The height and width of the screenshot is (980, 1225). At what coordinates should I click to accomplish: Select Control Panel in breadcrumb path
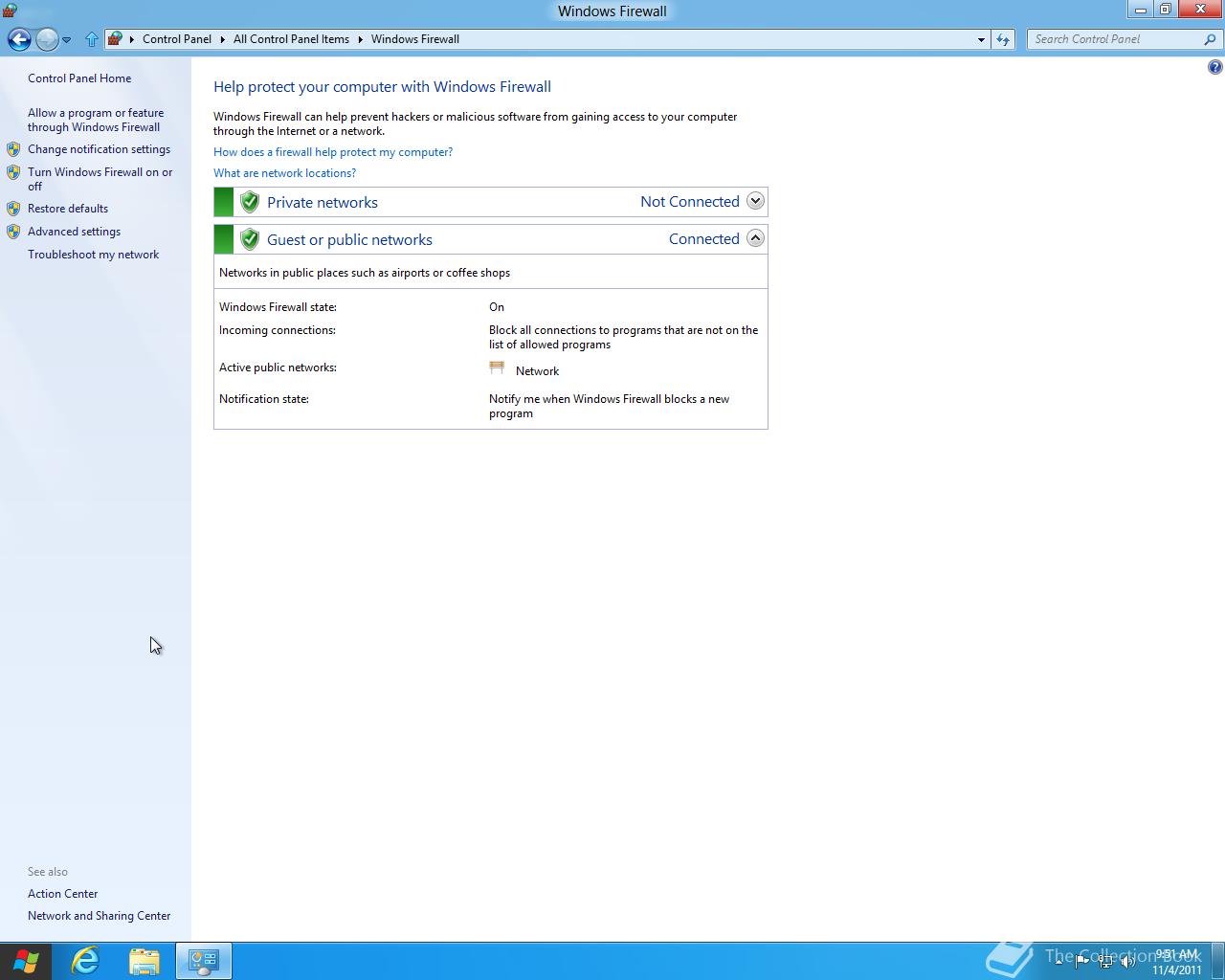coord(177,39)
